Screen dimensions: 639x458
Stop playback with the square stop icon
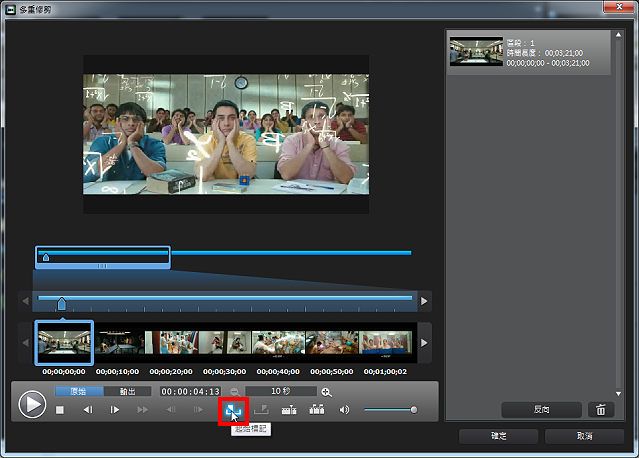60,410
